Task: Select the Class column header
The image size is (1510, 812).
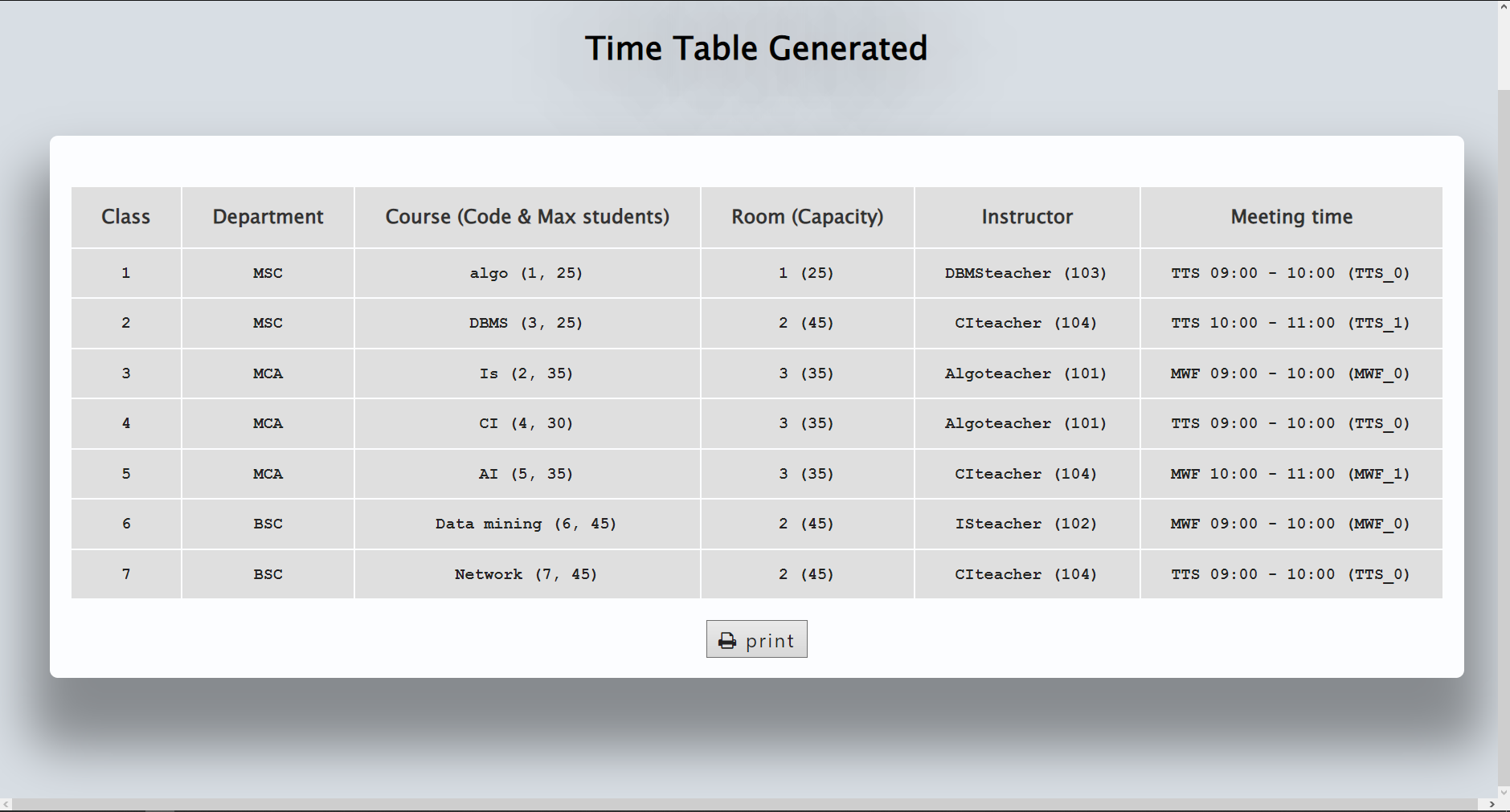Action: click(125, 217)
